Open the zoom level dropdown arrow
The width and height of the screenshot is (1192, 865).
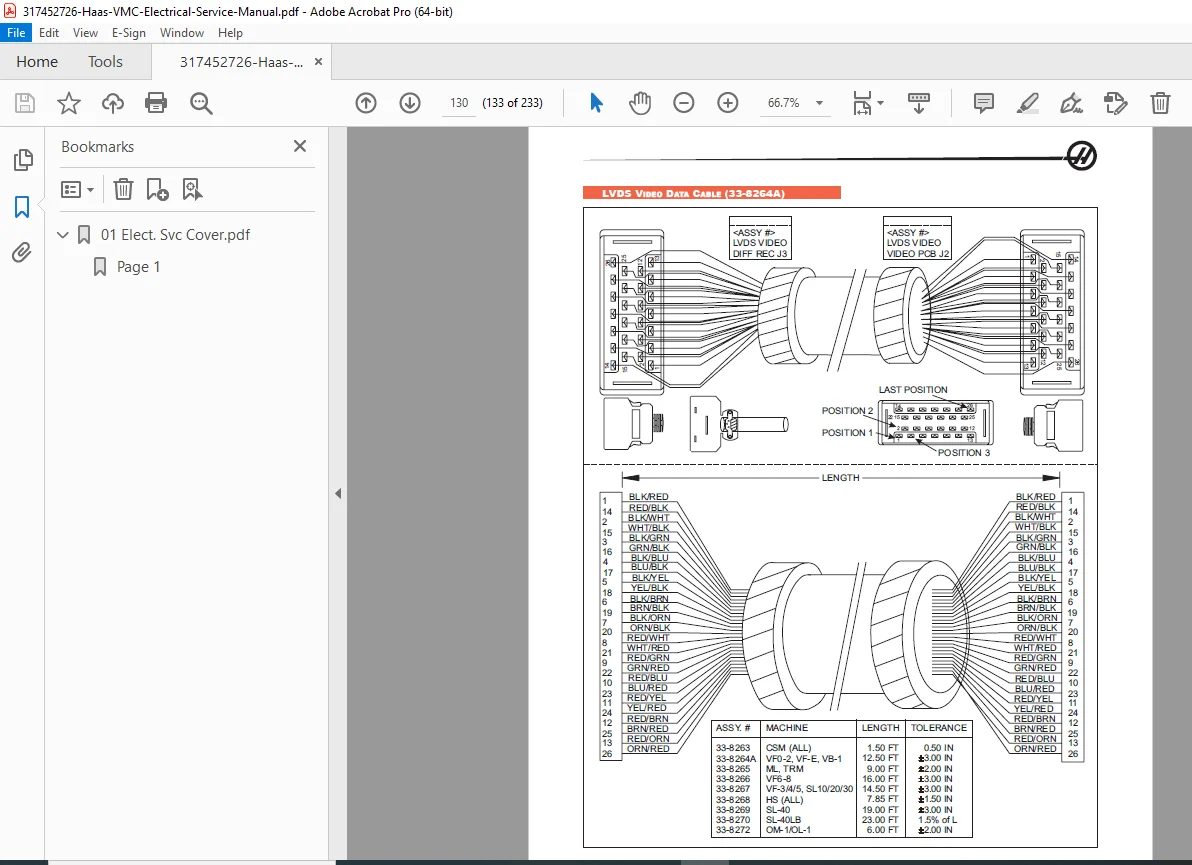tap(820, 103)
